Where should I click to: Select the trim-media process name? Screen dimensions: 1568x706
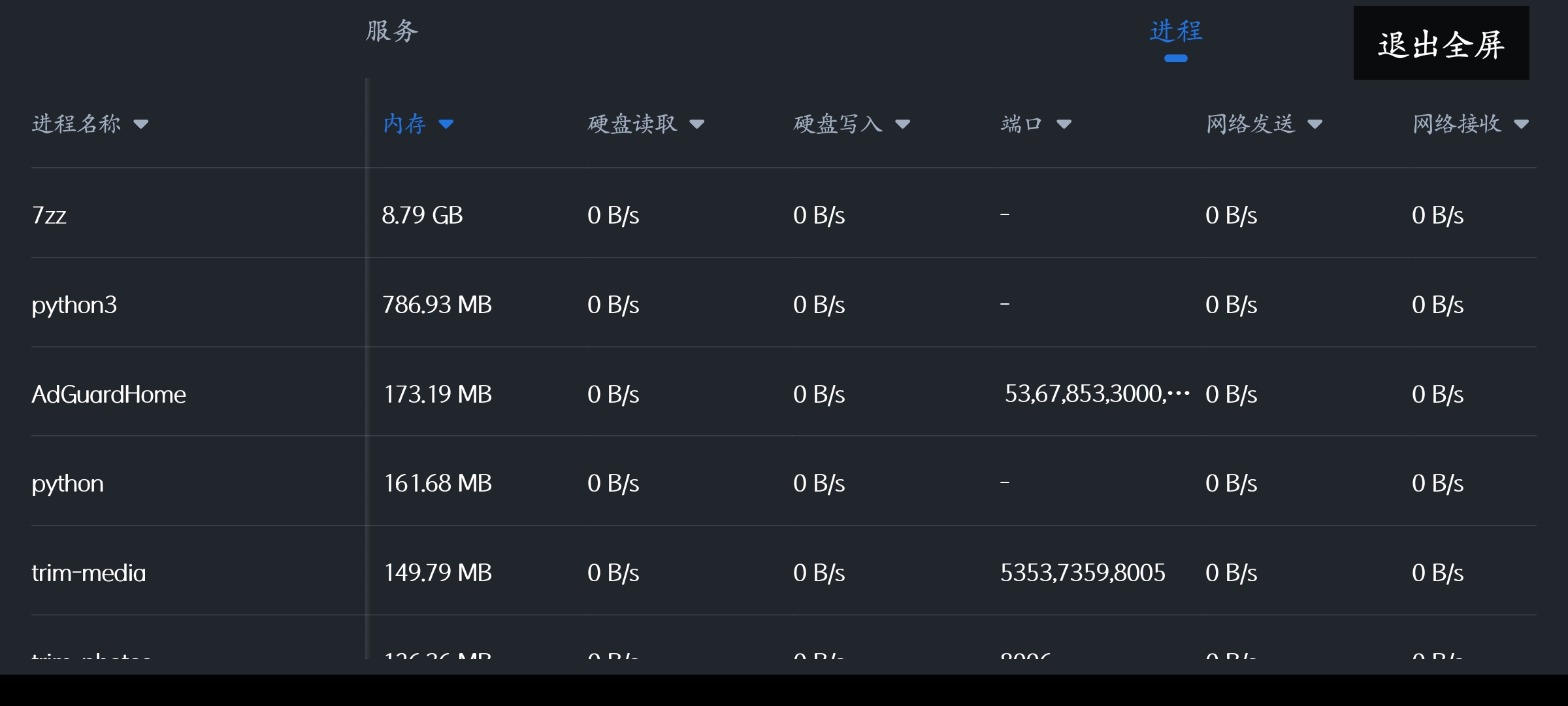[89, 573]
